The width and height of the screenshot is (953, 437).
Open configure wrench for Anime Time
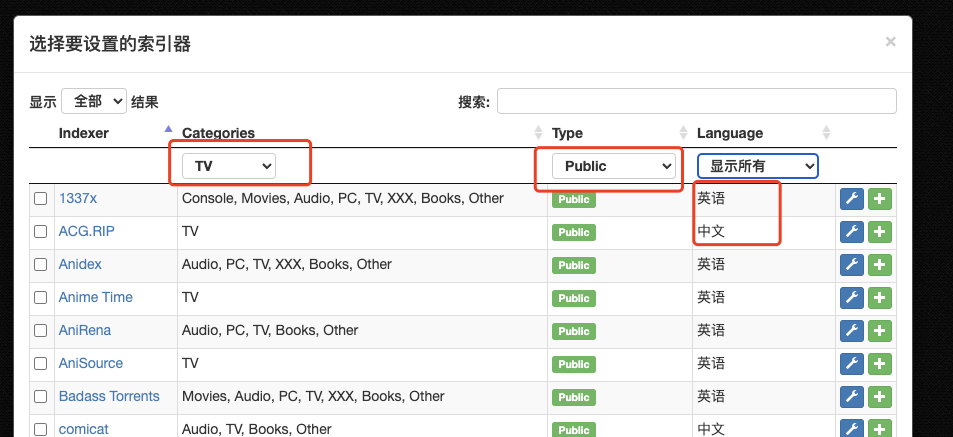(x=852, y=298)
